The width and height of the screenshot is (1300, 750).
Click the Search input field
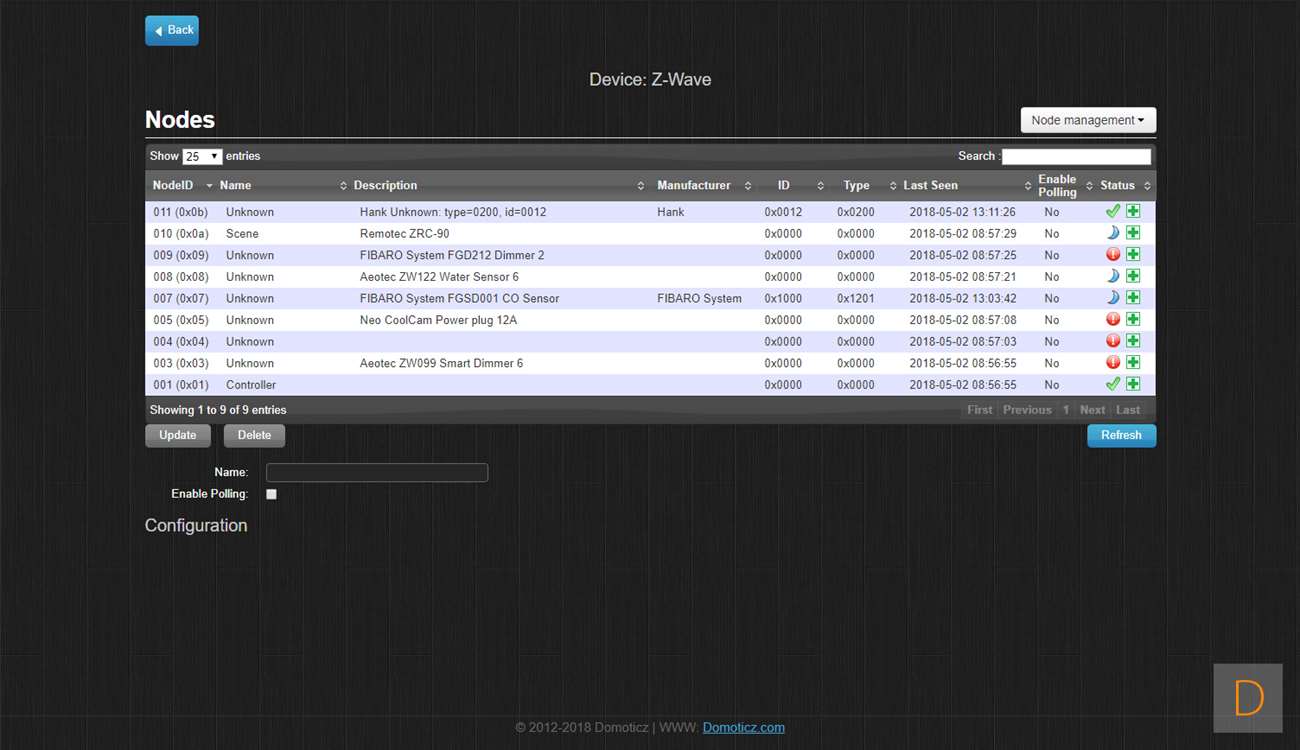[x=1076, y=157]
